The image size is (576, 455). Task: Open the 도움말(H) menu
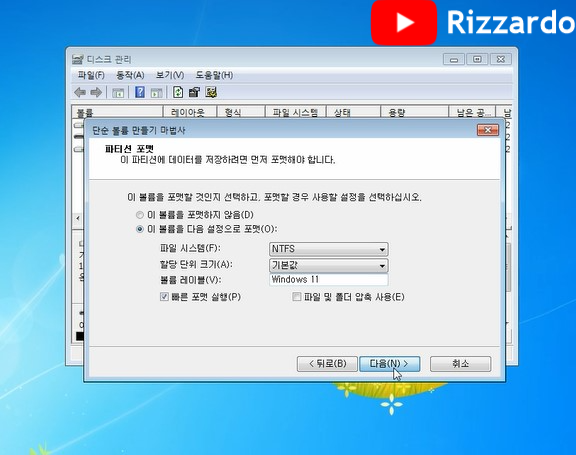pos(214,75)
